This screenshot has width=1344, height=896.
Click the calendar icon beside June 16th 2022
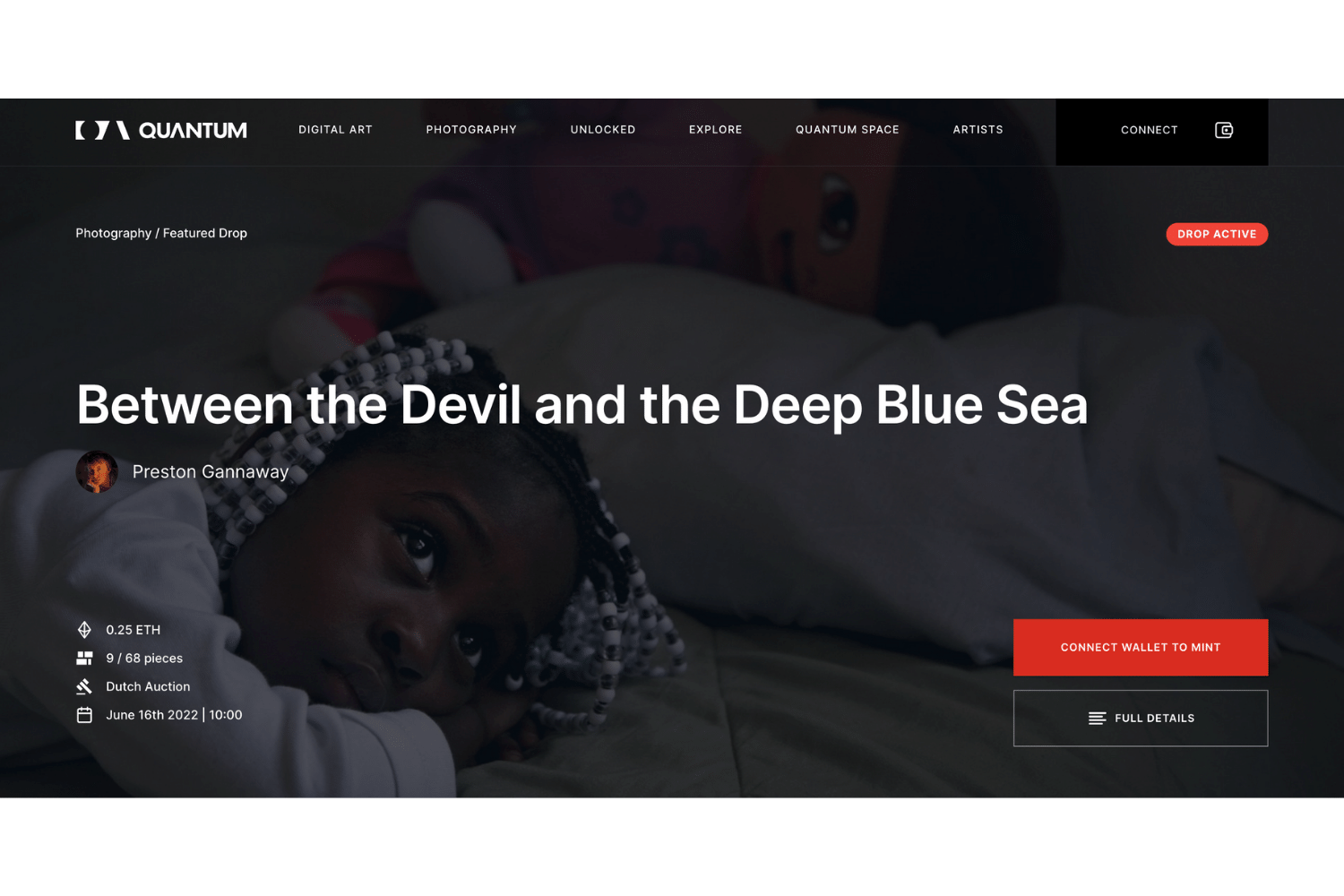tap(84, 715)
